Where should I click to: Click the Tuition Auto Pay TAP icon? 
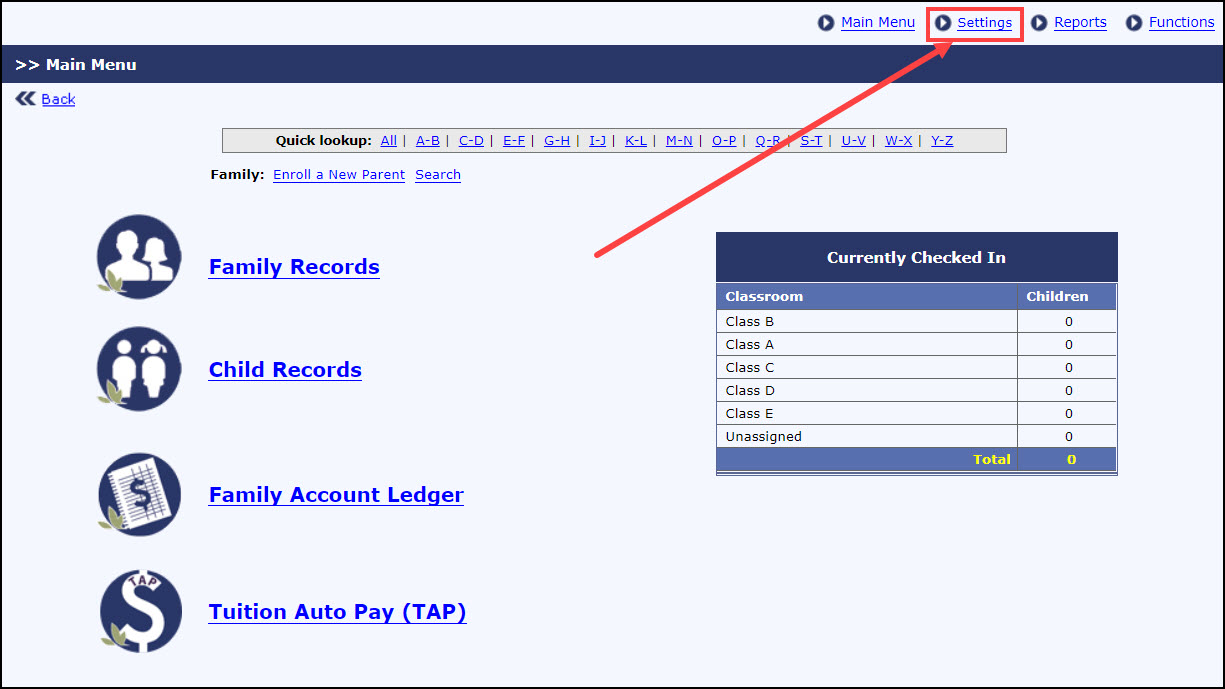click(x=141, y=611)
